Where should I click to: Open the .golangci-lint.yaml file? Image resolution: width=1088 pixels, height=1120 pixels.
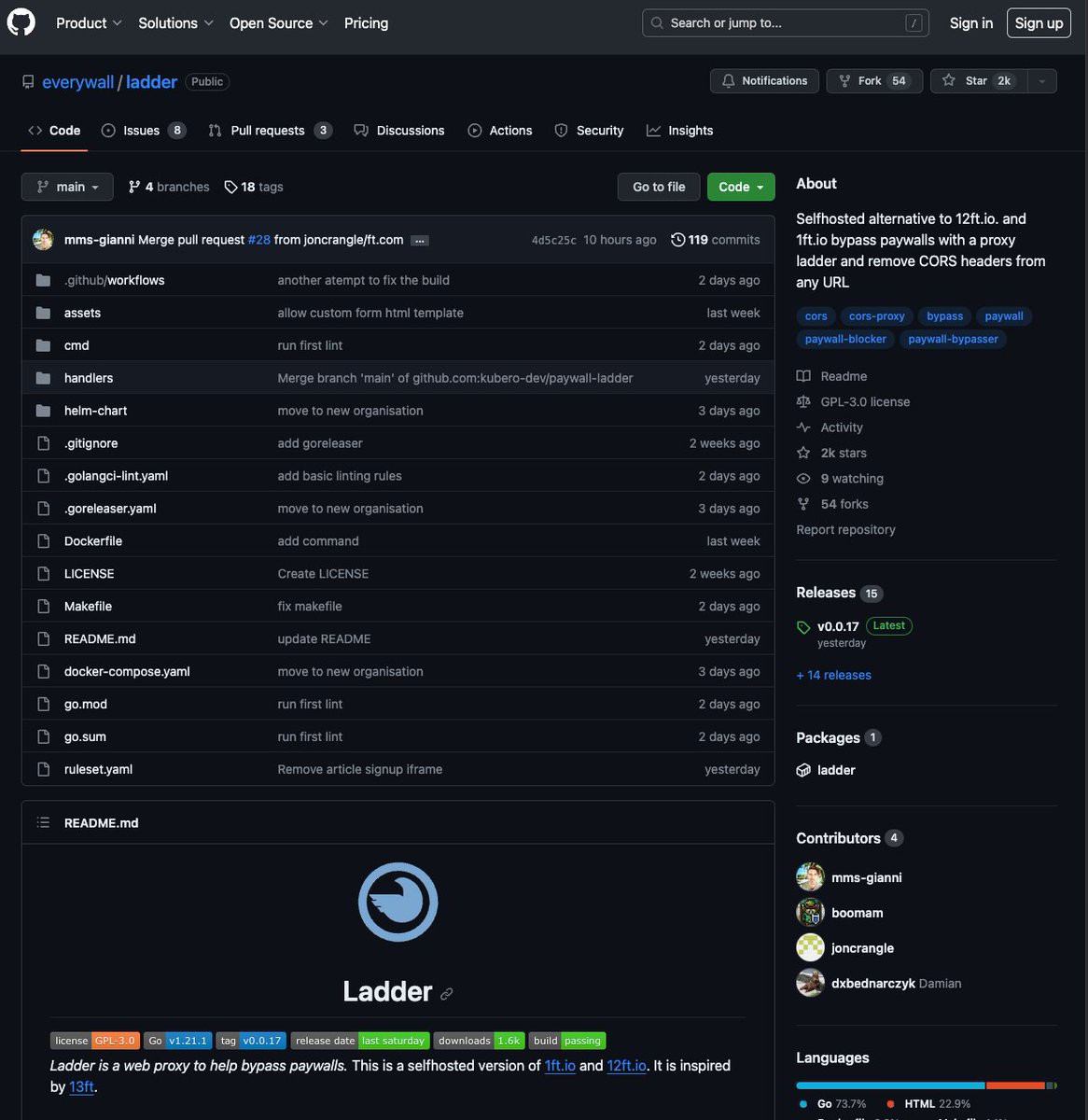tap(116, 476)
